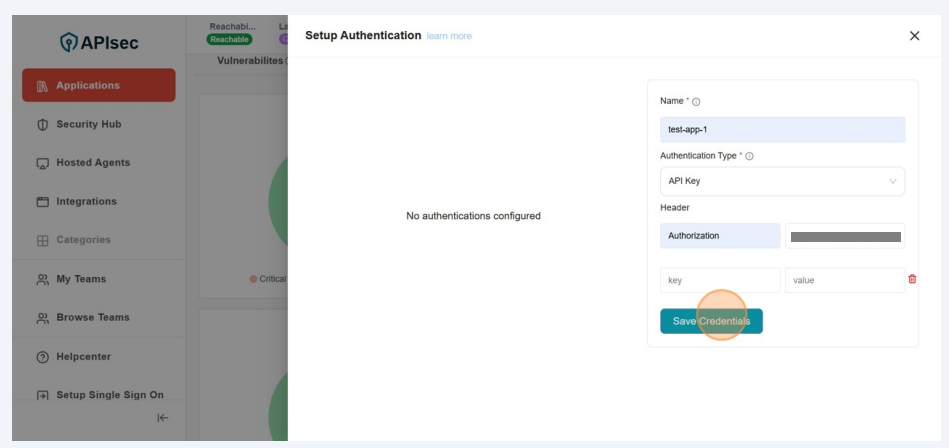Click info icon next to Name label
This screenshot has height=448, width=949.
[696, 102]
